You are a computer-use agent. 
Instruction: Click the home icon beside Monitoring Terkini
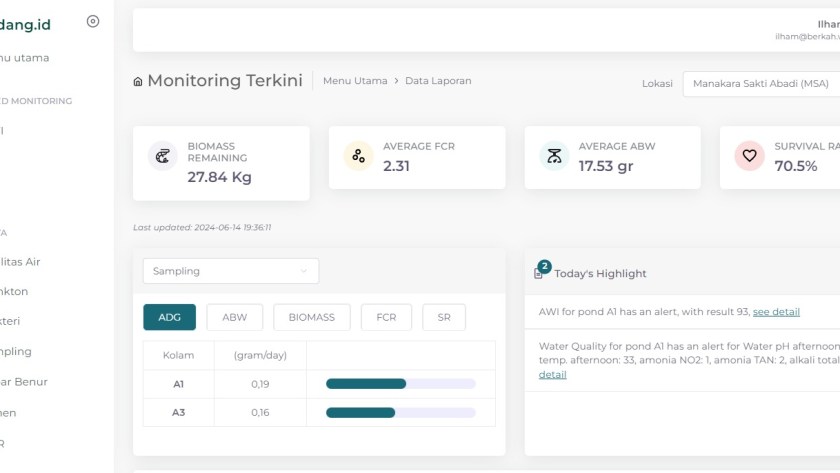138,81
